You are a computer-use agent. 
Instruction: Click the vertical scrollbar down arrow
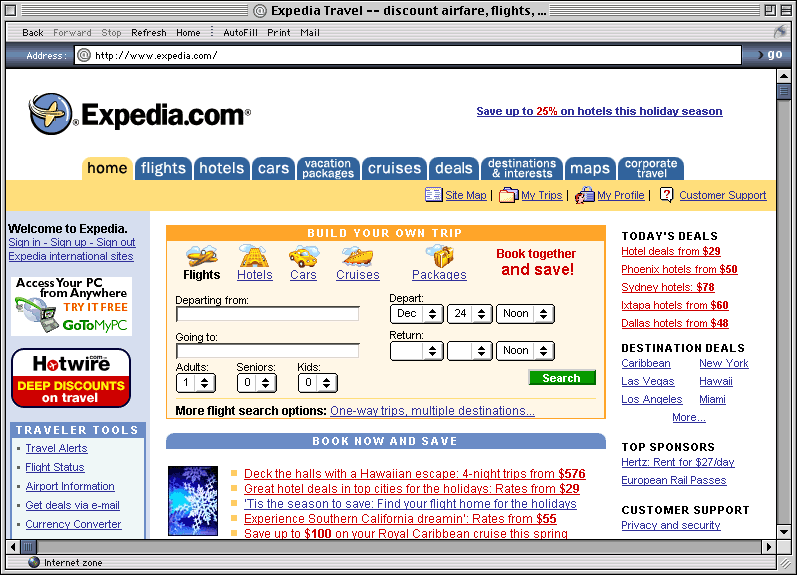pyautogui.click(x=785, y=531)
